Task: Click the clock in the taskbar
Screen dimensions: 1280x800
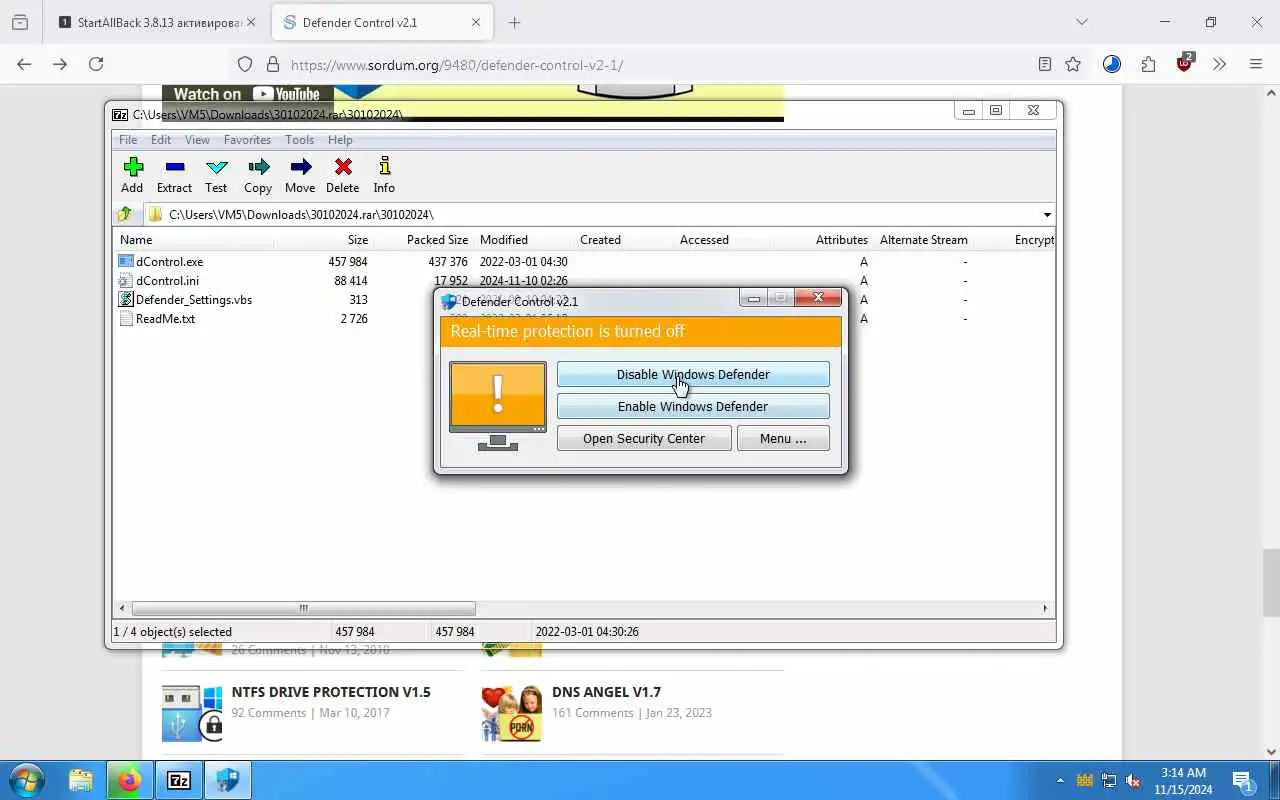Action: (1183, 781)
